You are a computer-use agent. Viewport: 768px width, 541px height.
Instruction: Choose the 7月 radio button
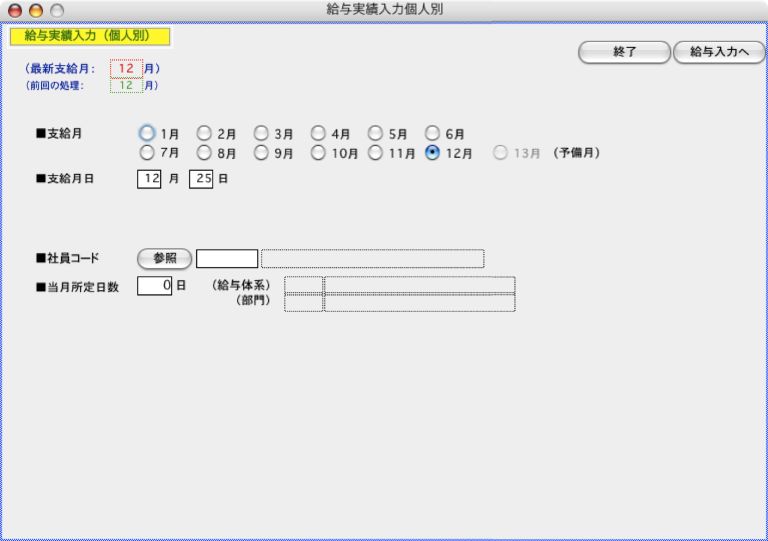coord(147,153)
